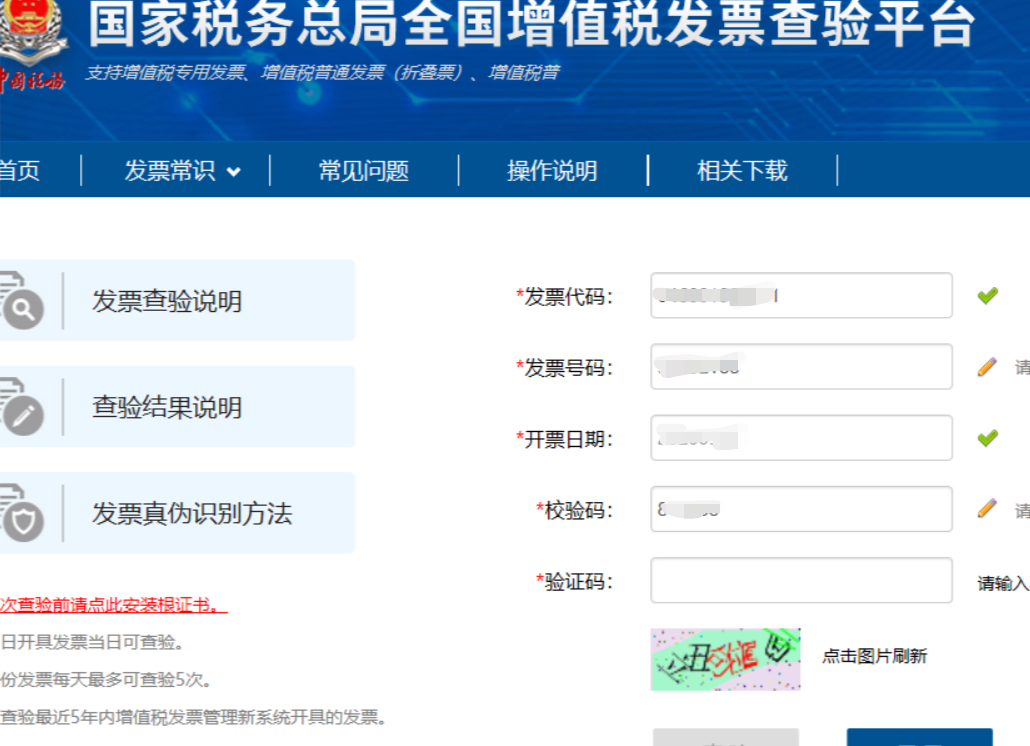
Task: Click the pencil icon next to 校验码 field
Action: pyautogui.click(x=987, y=508)
